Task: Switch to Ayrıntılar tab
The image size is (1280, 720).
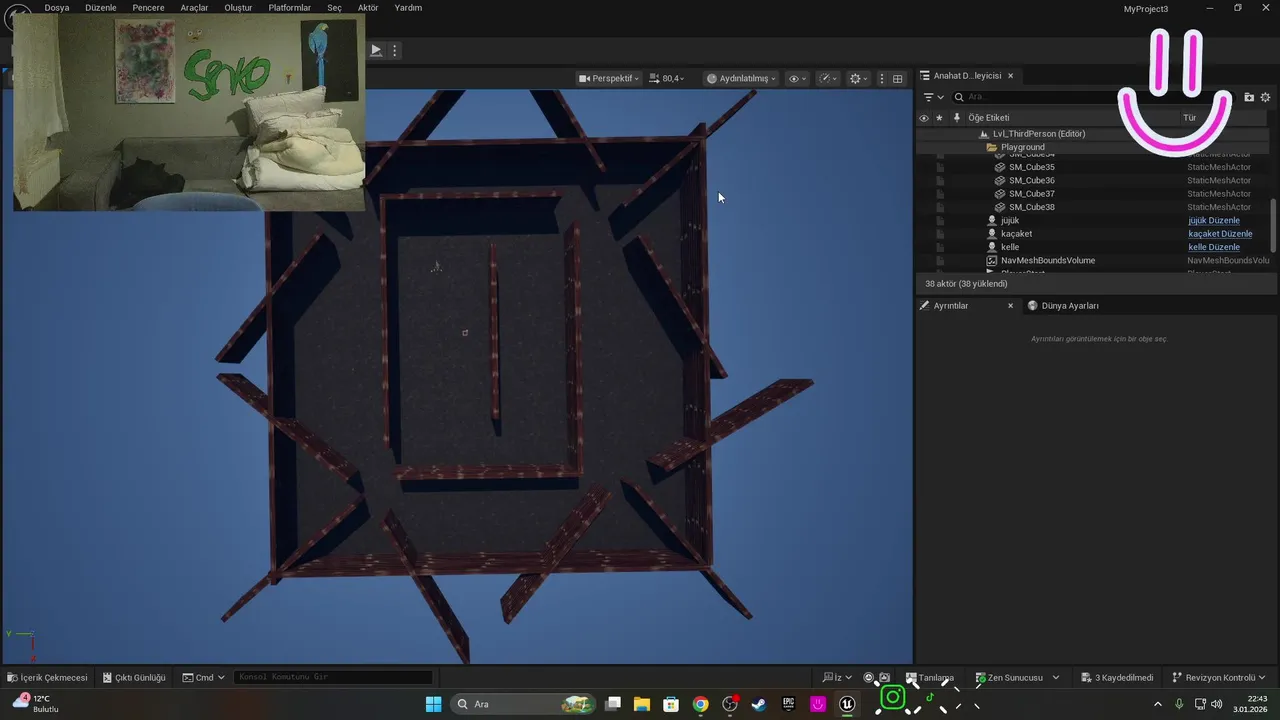Action: (950, 306)
